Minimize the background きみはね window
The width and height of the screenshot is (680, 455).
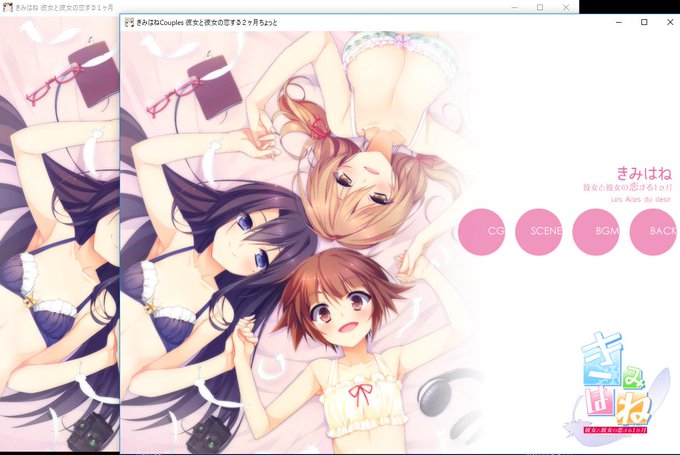pyautogui.click(x=514, y=7)
